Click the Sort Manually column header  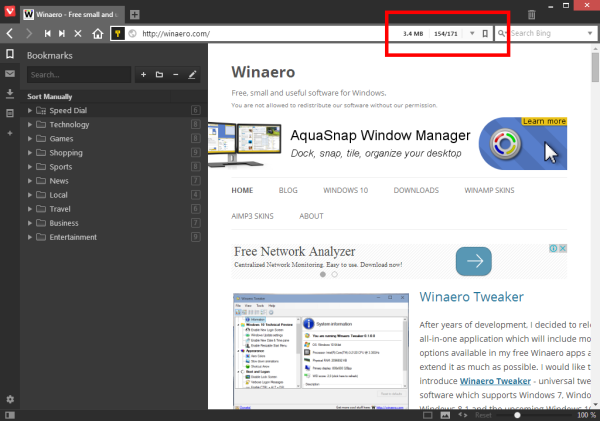[x=49, y=97]
